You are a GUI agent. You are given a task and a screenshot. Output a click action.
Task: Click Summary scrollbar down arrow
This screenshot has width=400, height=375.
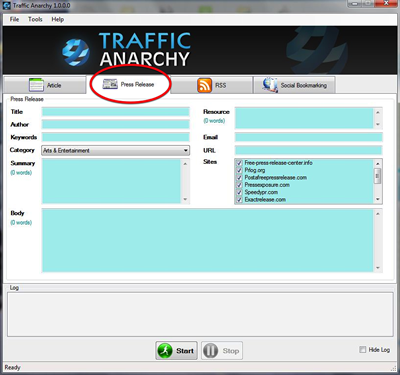tap(185, 199)
